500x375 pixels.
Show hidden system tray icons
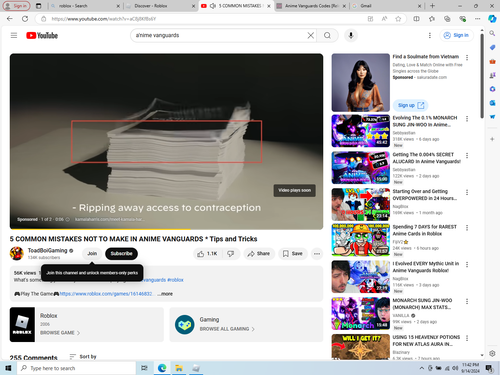tap(422, 368)
